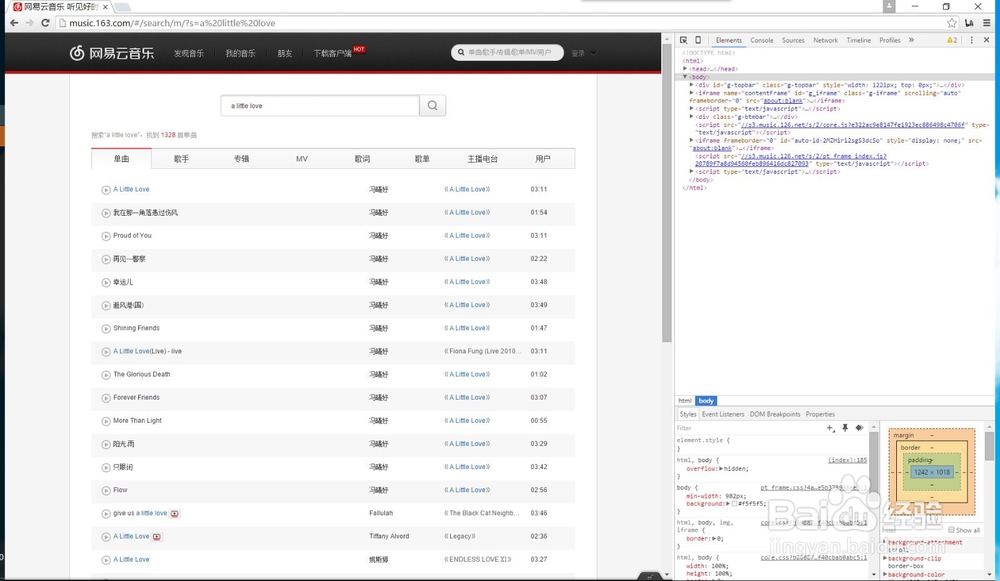
Task: Play the song 'Flow'
Action: 106,490
